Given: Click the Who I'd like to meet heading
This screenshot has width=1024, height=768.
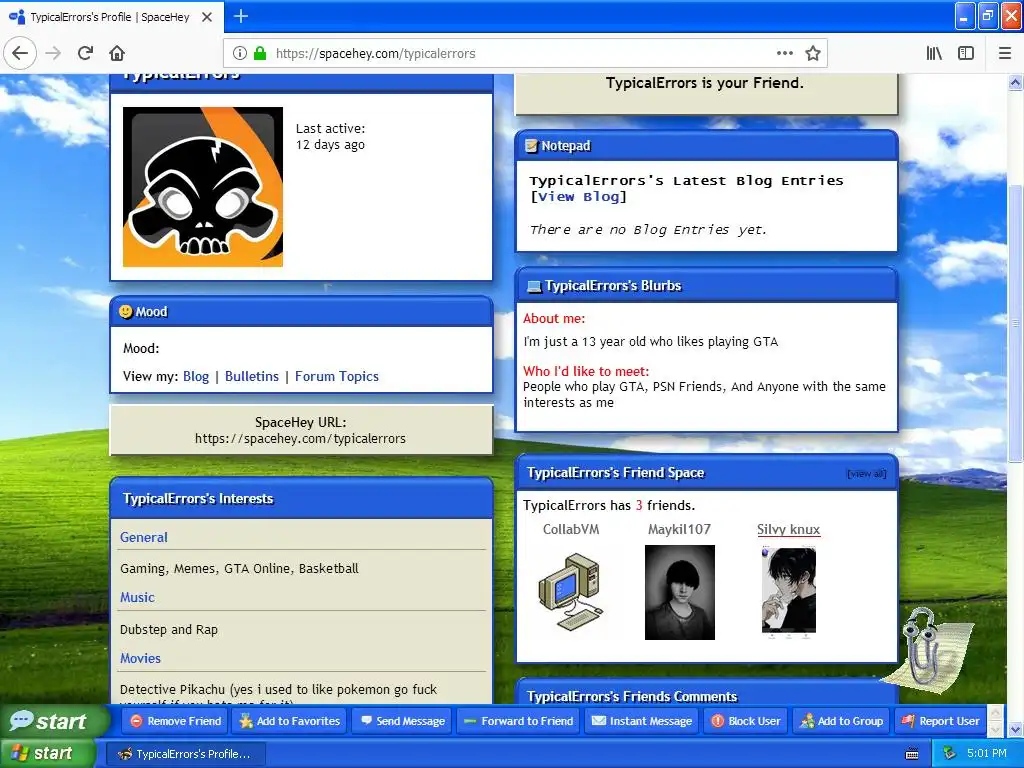Looking at the screenshot, I should point(586,371).
